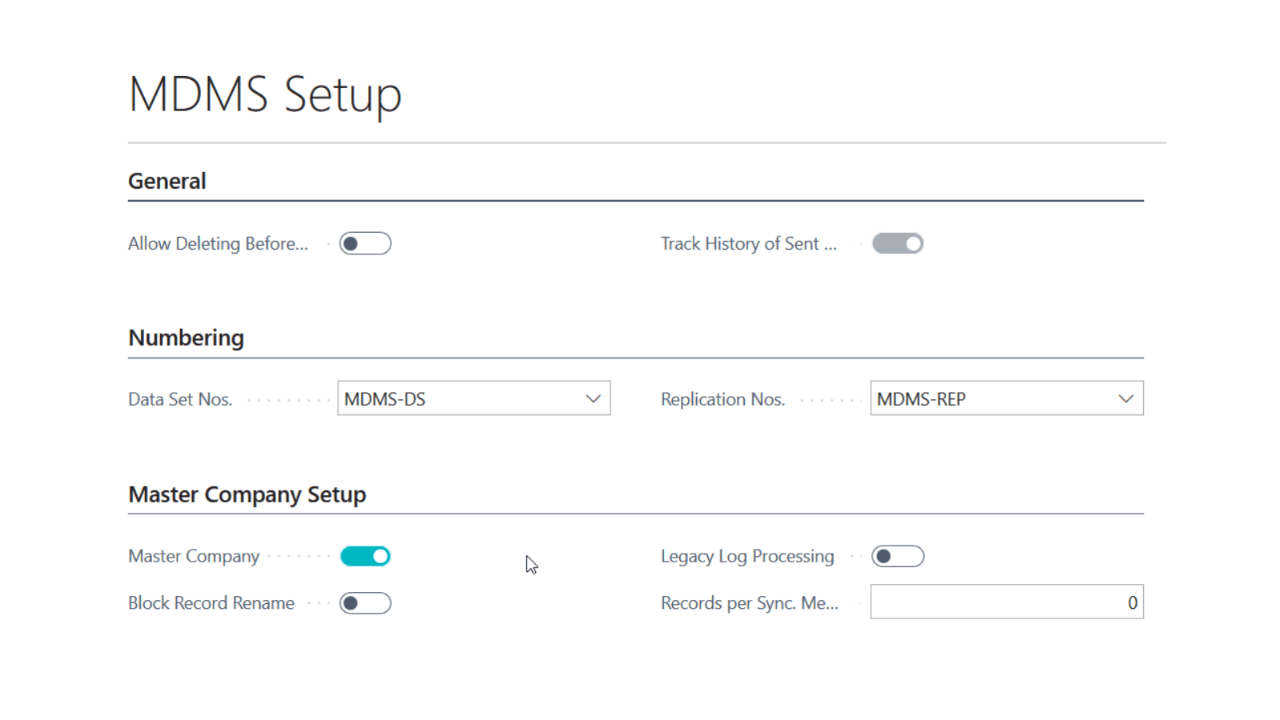
Task: Toggle the Track History of Sent switch
Action: 897,244
